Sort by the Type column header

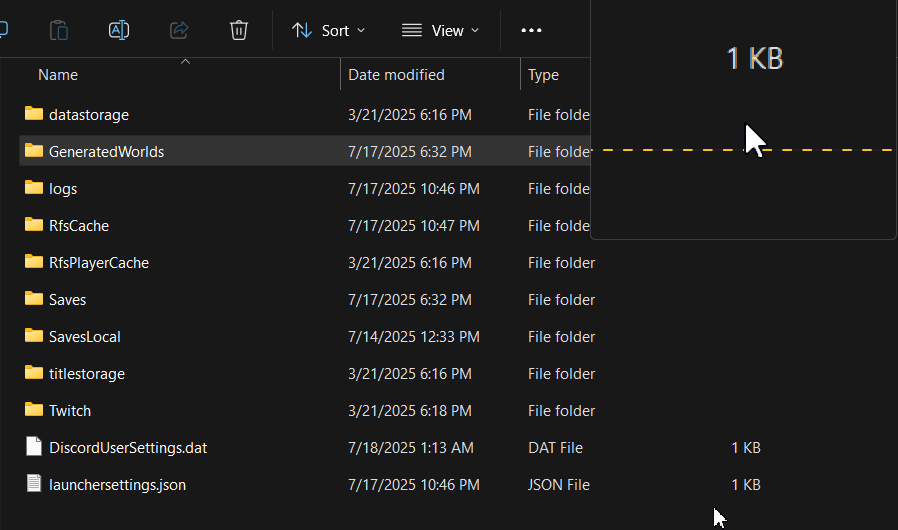coord(543,75)
